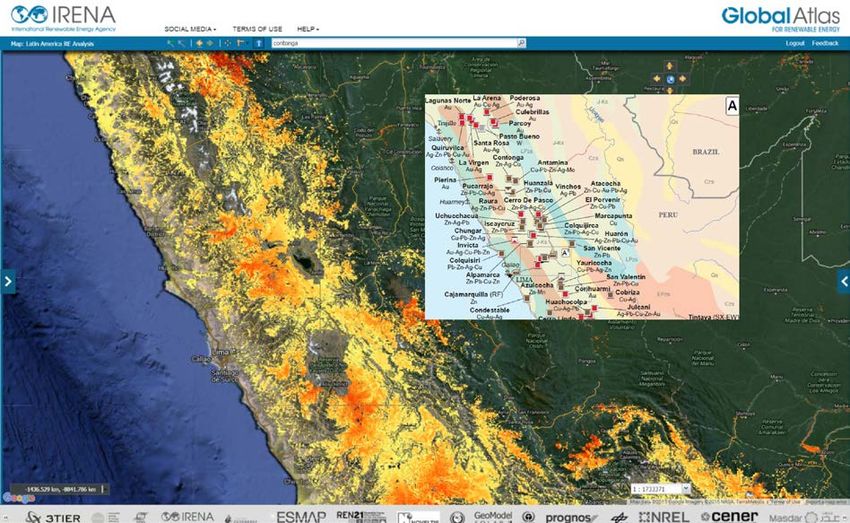This screenshot has width=850, height=523.
Task: Click the 'A' label on overlay map
Action: point(732,106)
